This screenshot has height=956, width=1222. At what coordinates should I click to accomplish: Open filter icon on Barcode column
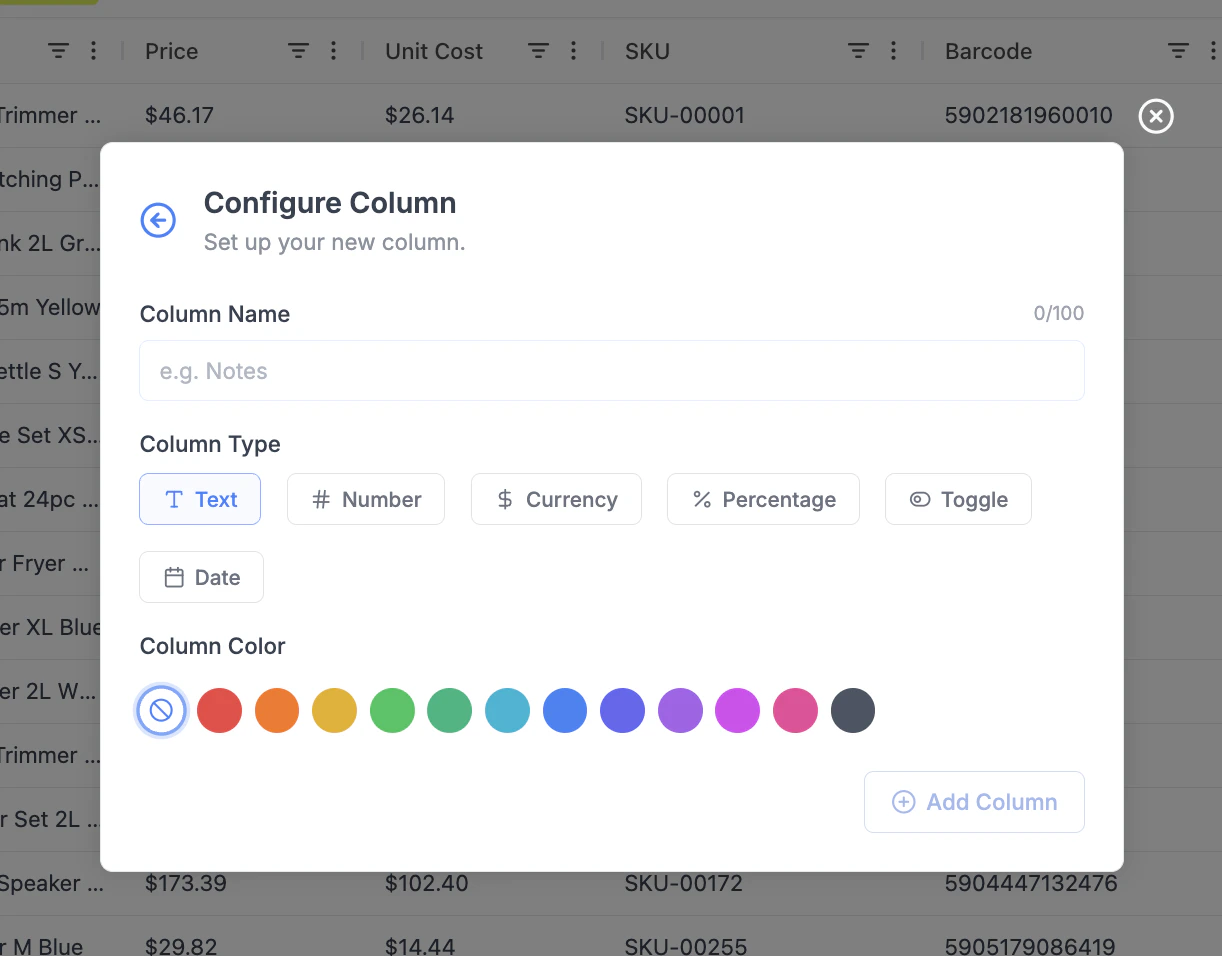coord(1179,51)
